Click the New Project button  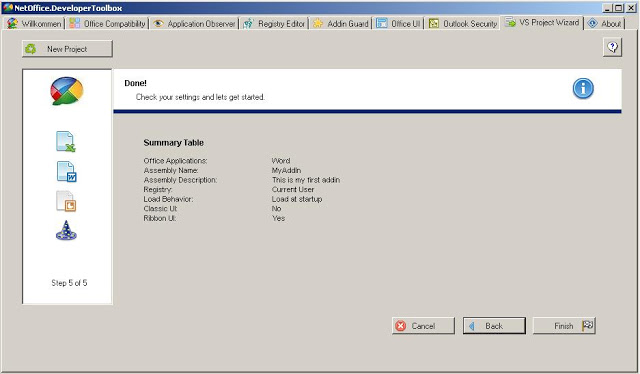click(67, 49)
